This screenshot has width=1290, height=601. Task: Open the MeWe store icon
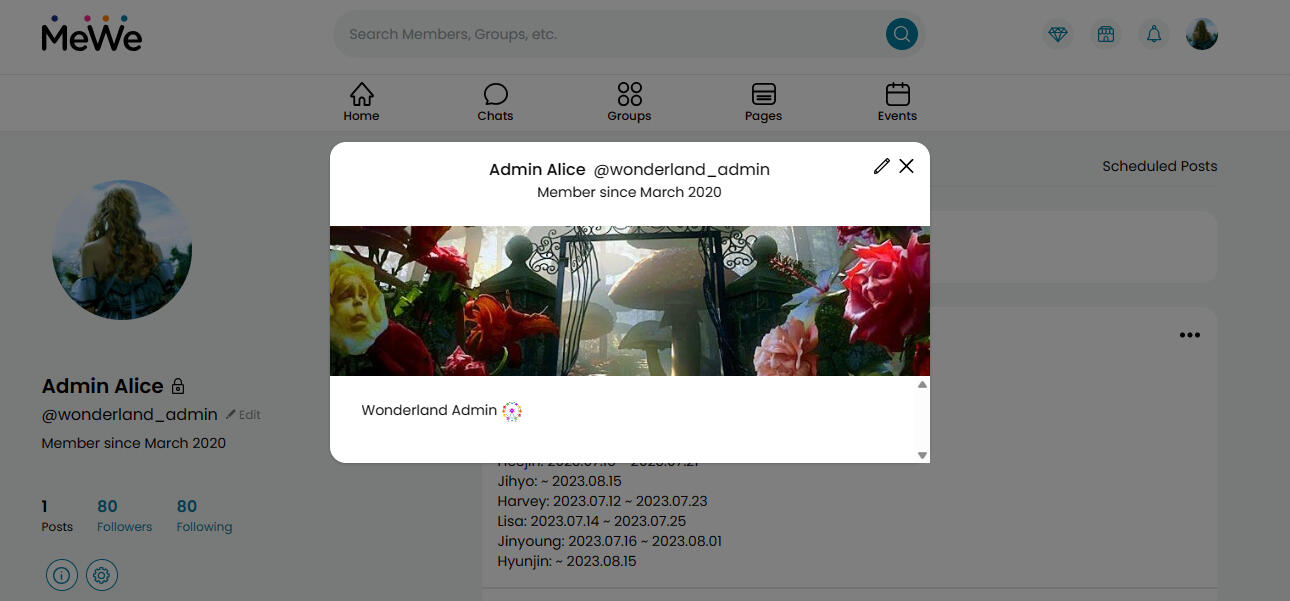(1106, 34)
